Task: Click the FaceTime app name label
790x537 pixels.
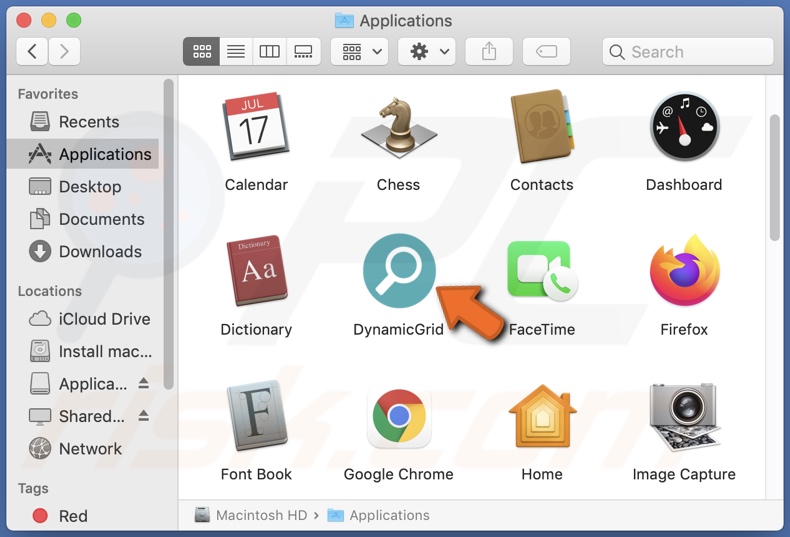Action: point(542,329)
